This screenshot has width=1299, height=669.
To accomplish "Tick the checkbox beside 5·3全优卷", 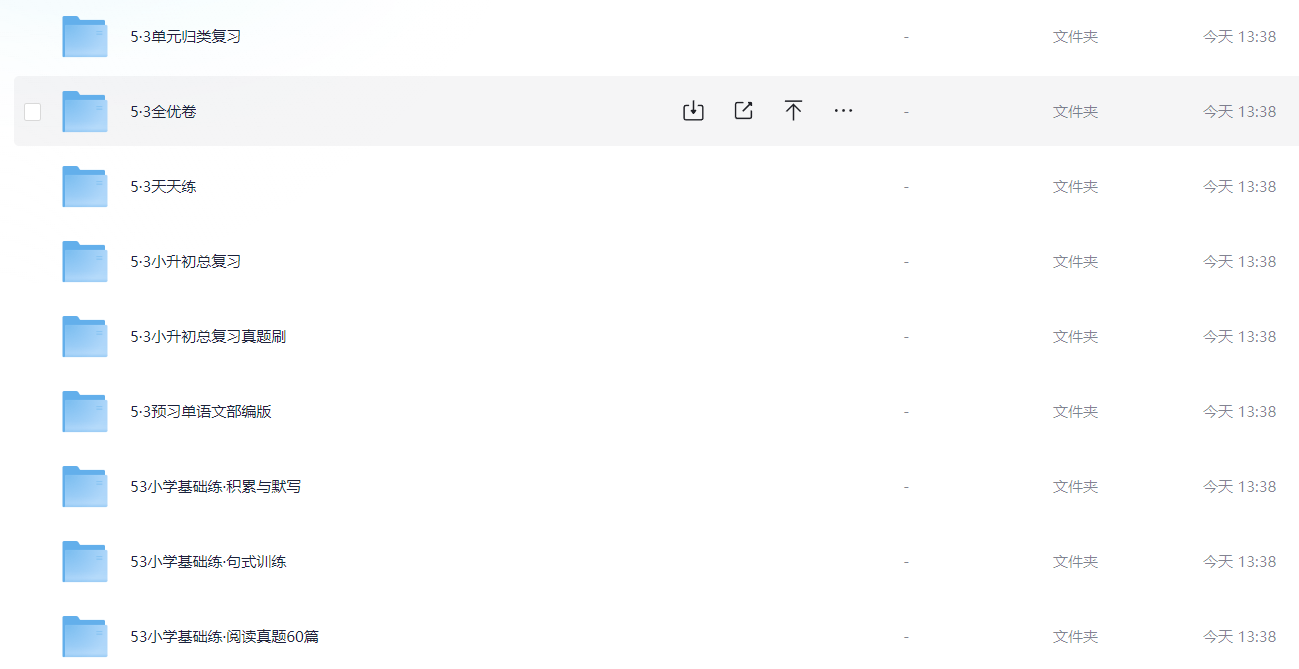I will [33, 112].
